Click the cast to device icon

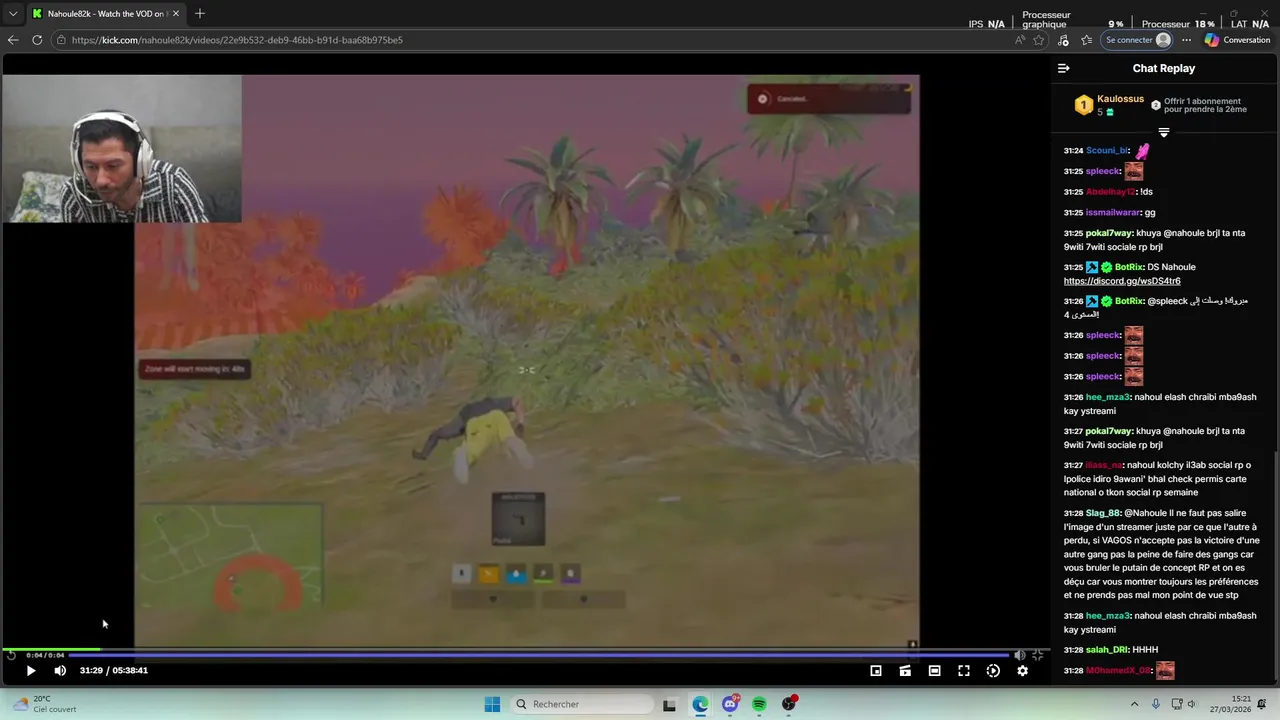click(x=905, y=671)
